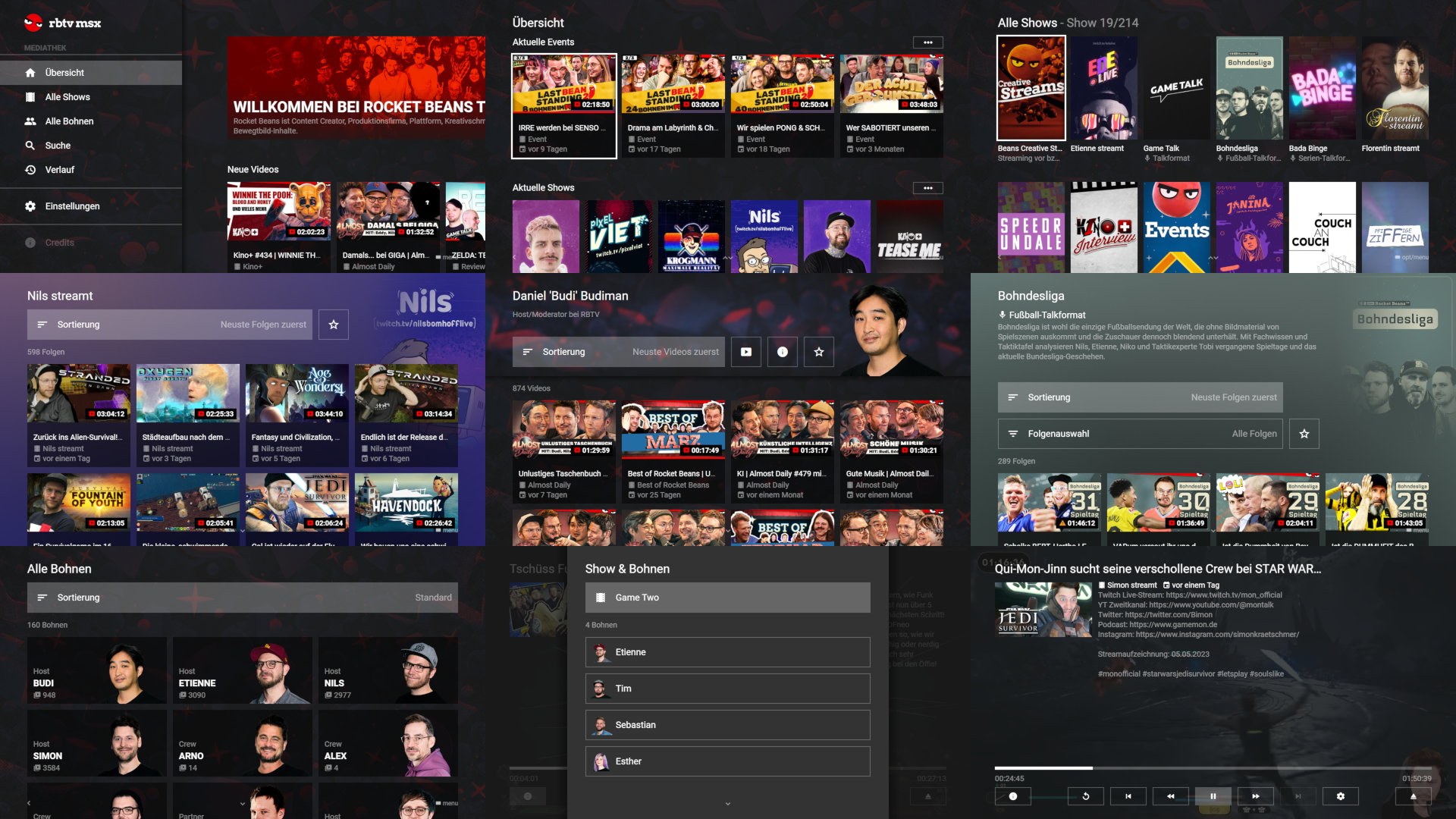Open 'Wer SABOTIERT unseren' event card
Image resolution: width=1456 pixels, height=819 pixels.
[892, 106]
